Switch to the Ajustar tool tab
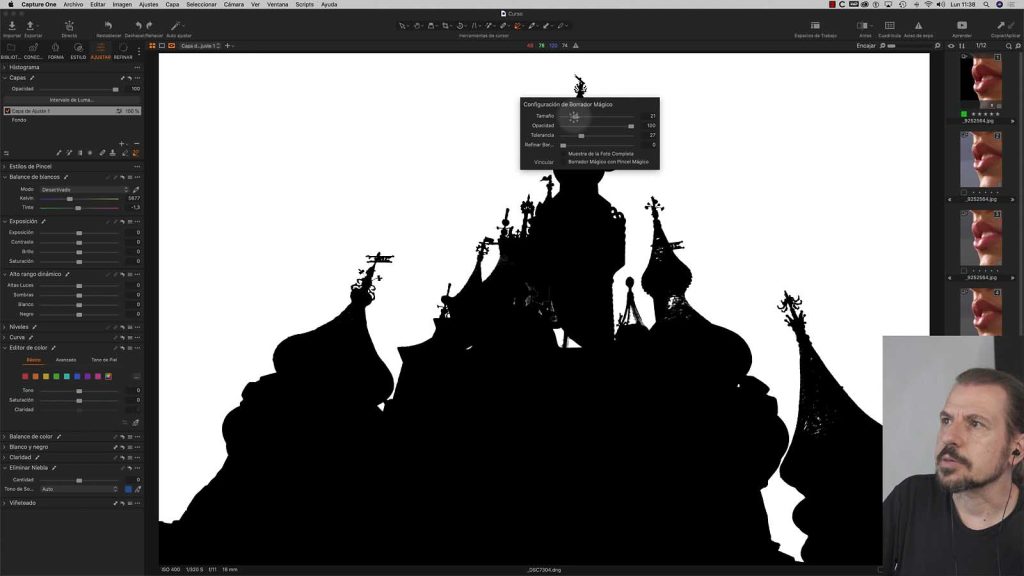 click(101, 48)
